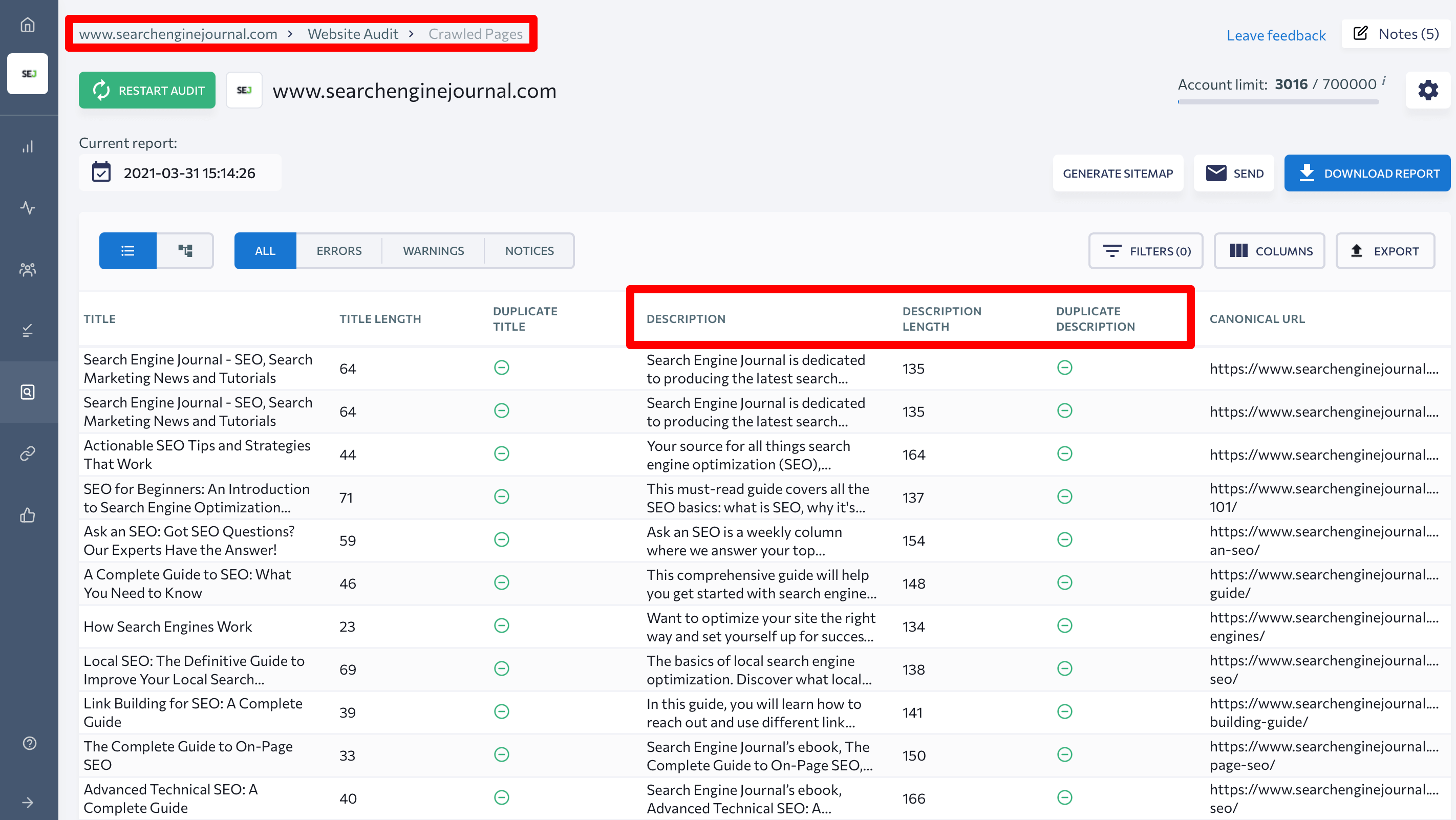Open Filters (0)
The height and width of the screenshot is (820, 1456).
pyautogui.click(x=1146, y=250)
